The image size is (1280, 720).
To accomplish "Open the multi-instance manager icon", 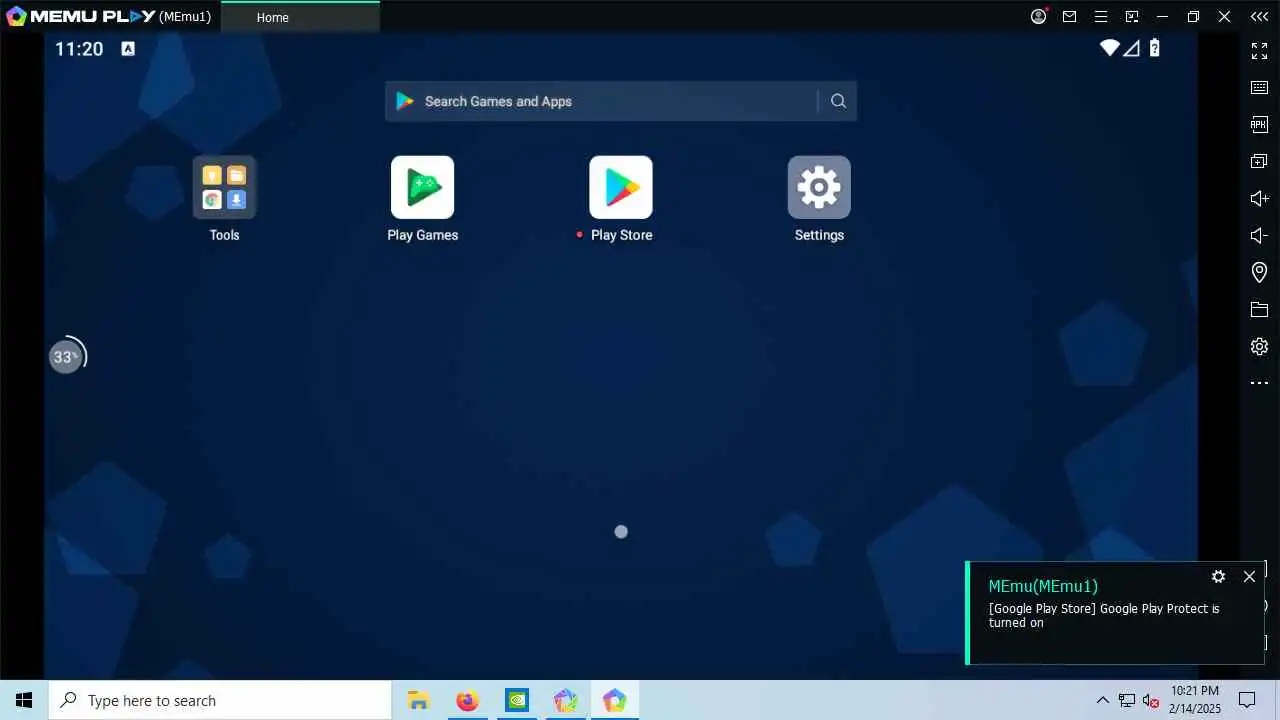I will pos(1260,161).
